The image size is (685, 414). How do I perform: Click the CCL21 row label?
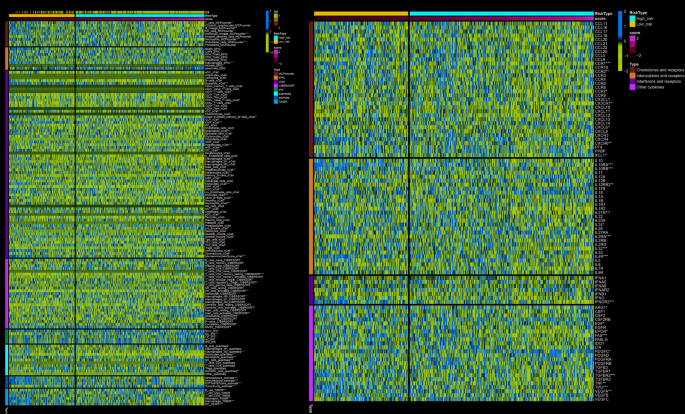pos(601,44)
